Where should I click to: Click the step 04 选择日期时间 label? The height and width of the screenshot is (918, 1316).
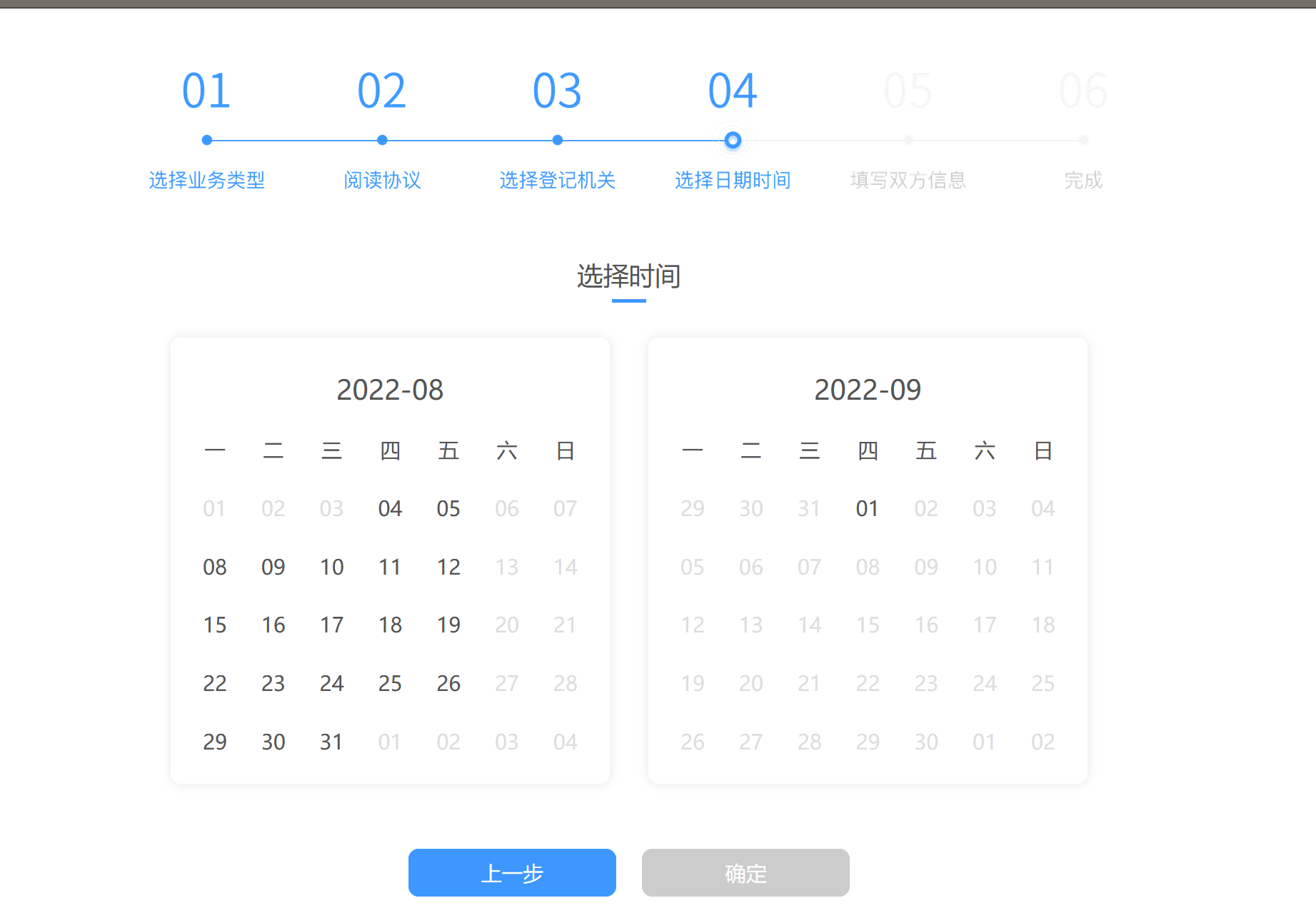pos(733,180)
